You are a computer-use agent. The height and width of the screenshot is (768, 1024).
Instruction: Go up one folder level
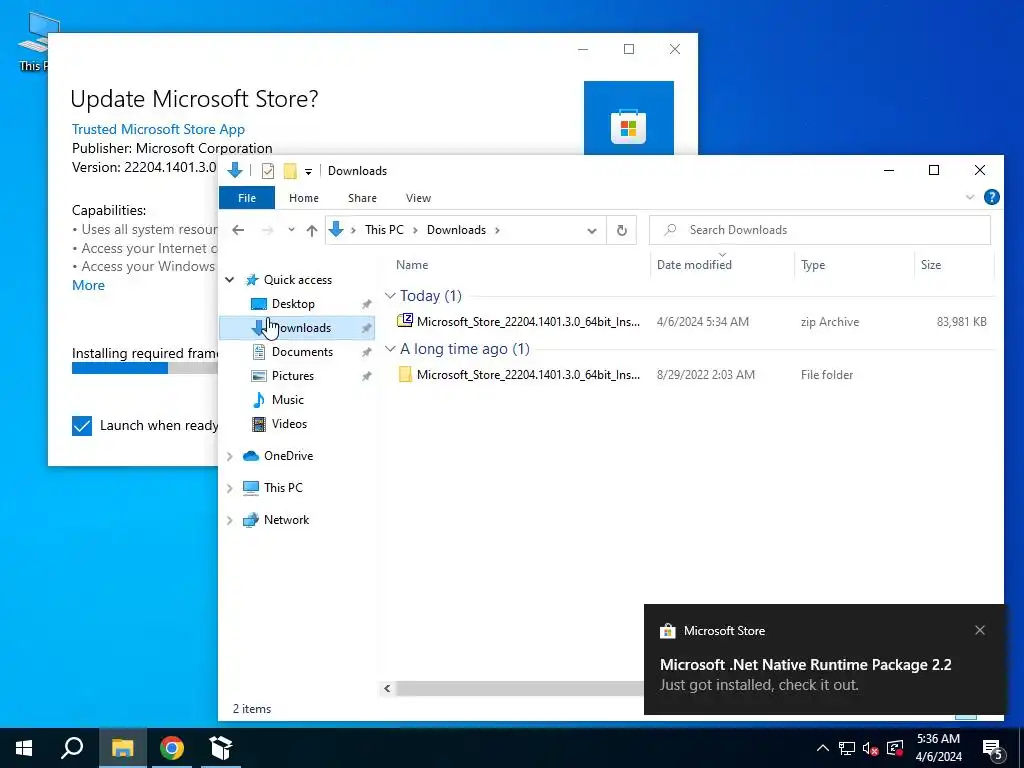tap(312, 230)
